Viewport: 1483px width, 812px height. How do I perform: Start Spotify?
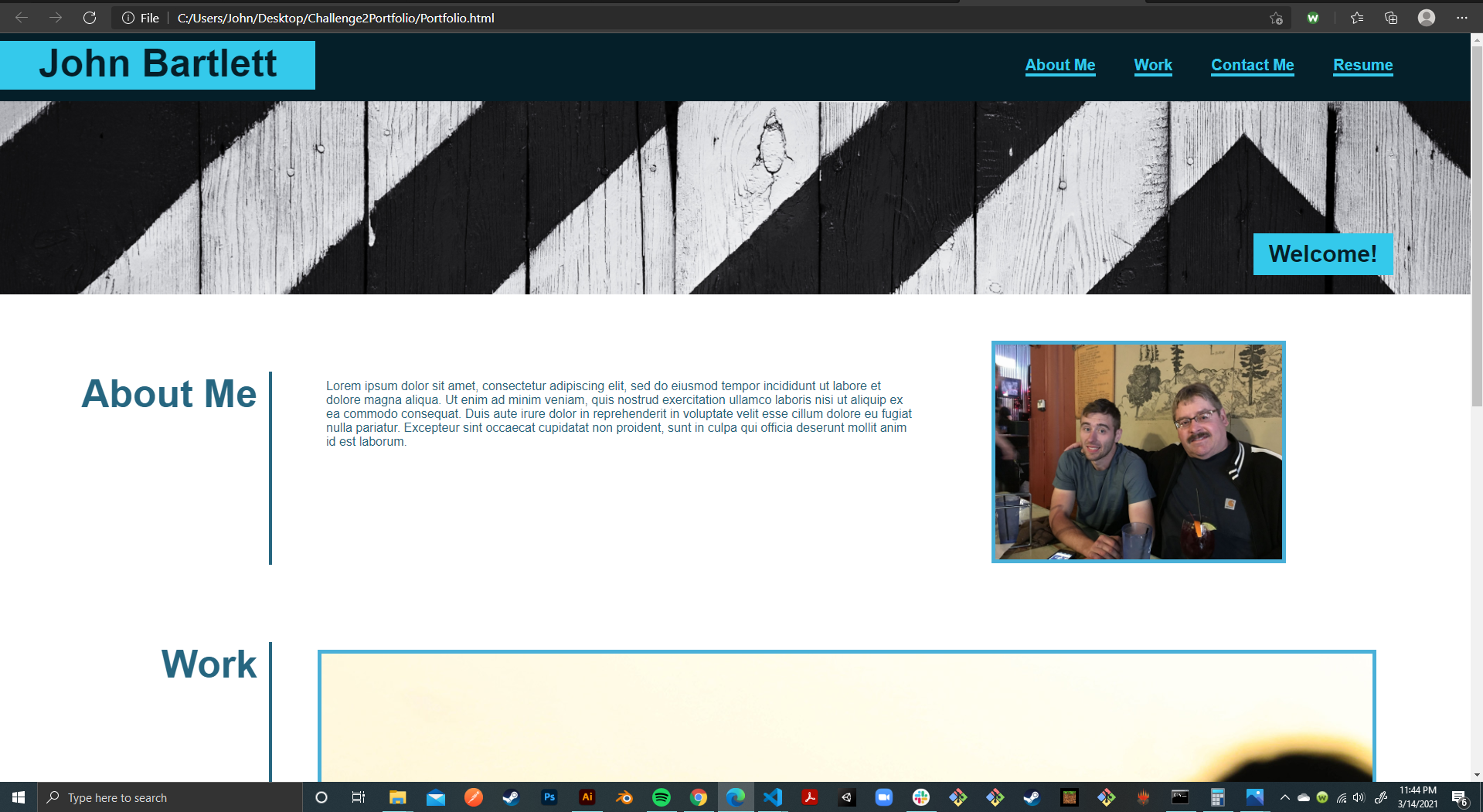(x=662, y=797)
